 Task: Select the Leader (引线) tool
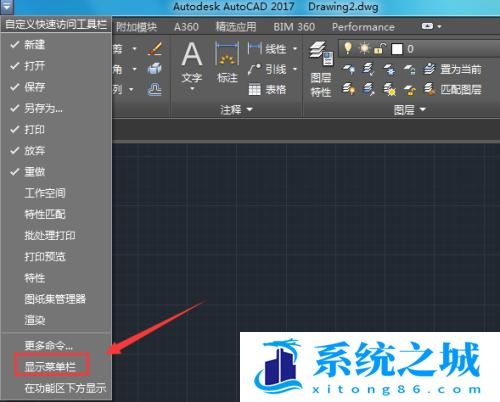click(267, 69)
